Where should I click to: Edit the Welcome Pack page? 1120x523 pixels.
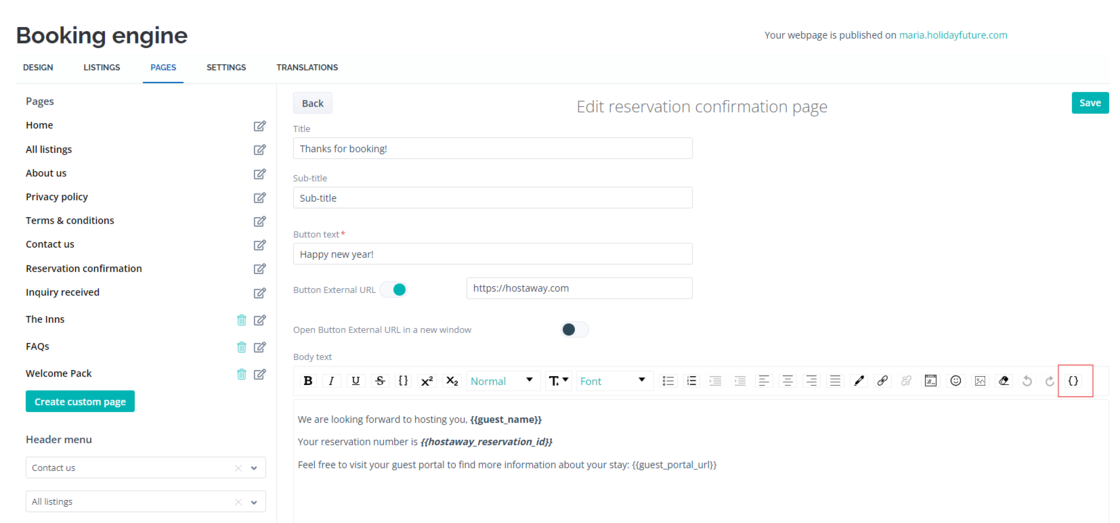[260, 374]
